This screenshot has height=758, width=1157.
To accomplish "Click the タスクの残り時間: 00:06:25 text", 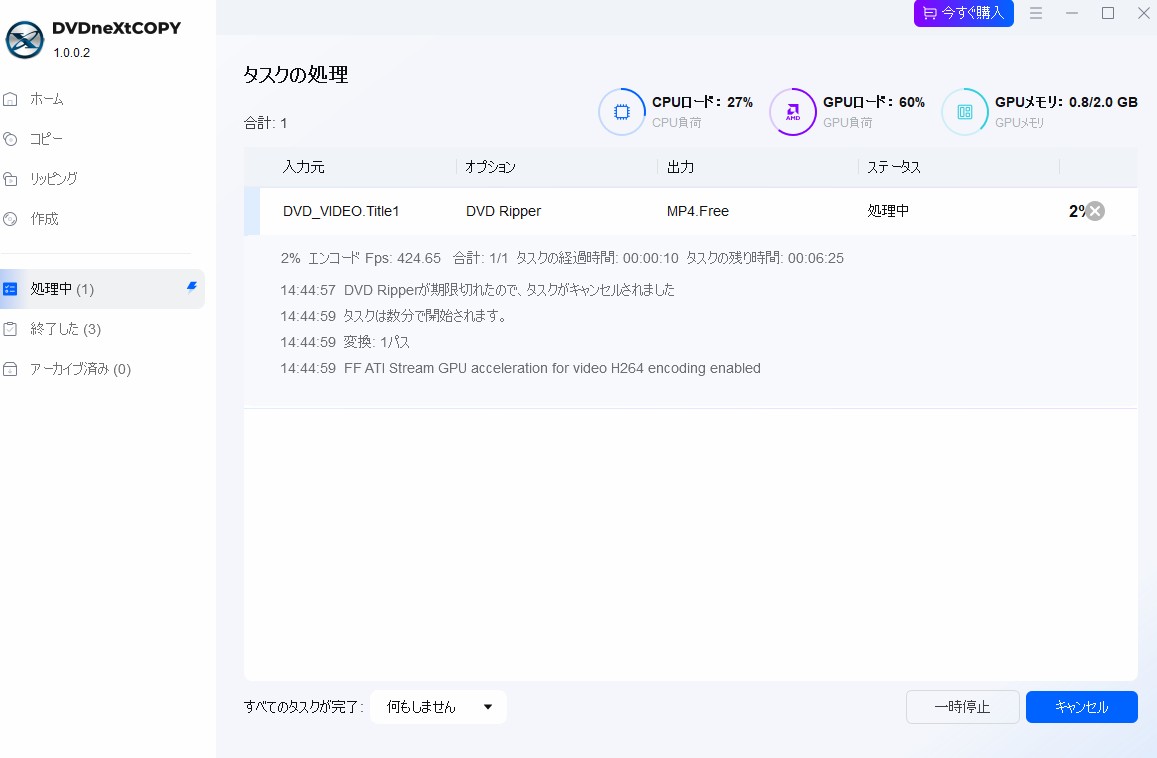I will (764, 258).
